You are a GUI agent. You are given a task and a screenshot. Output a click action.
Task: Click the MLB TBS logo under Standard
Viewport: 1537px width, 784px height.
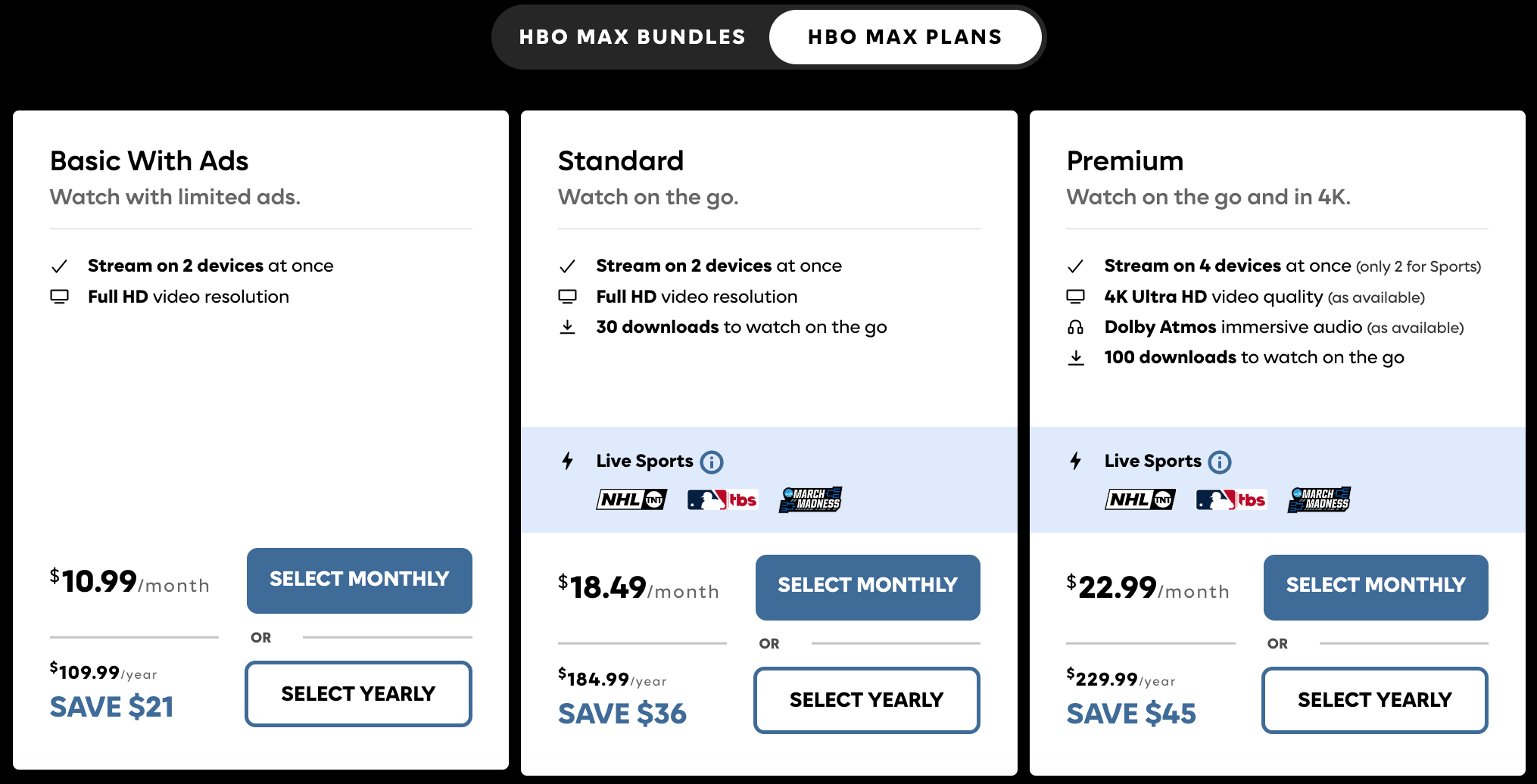(722, 499)
